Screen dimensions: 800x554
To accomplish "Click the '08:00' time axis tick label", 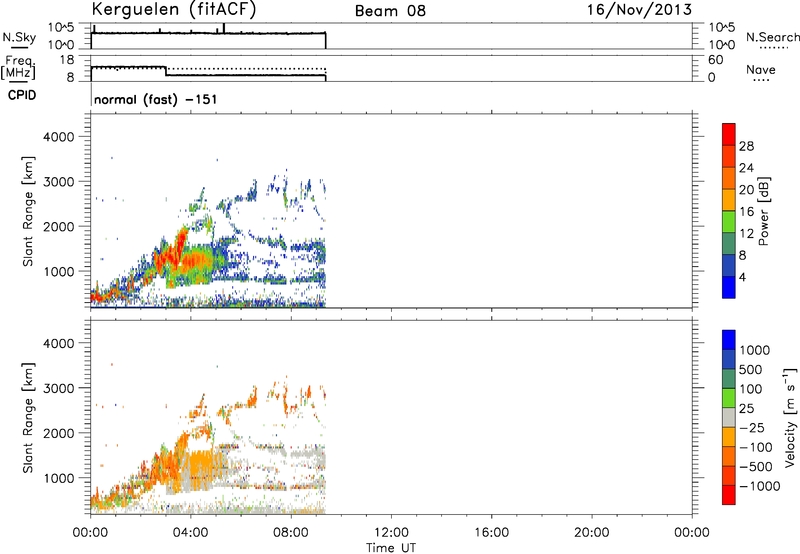I will point(291,533).
